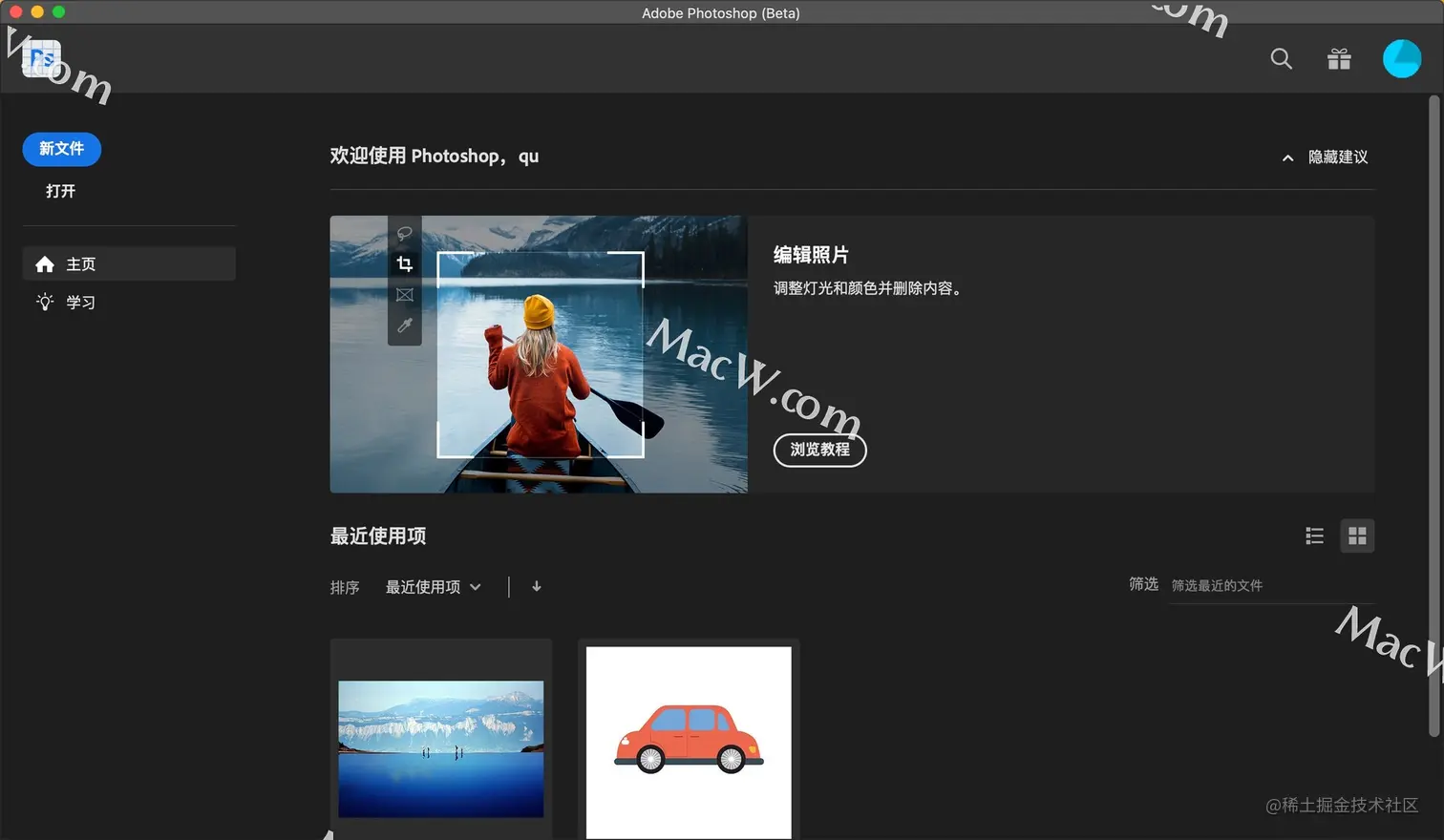
Task: Open the search magnifier icon
Action: tap(1282, 58)
